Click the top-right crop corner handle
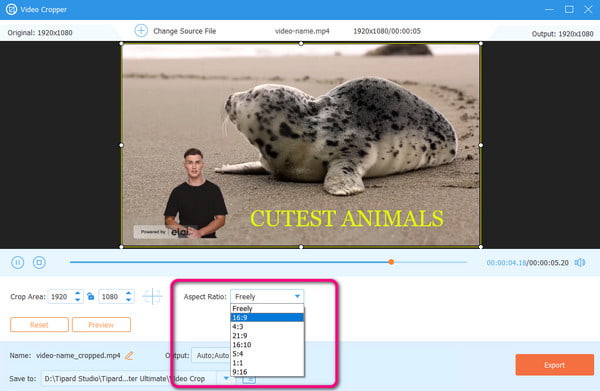 (481, 44)
